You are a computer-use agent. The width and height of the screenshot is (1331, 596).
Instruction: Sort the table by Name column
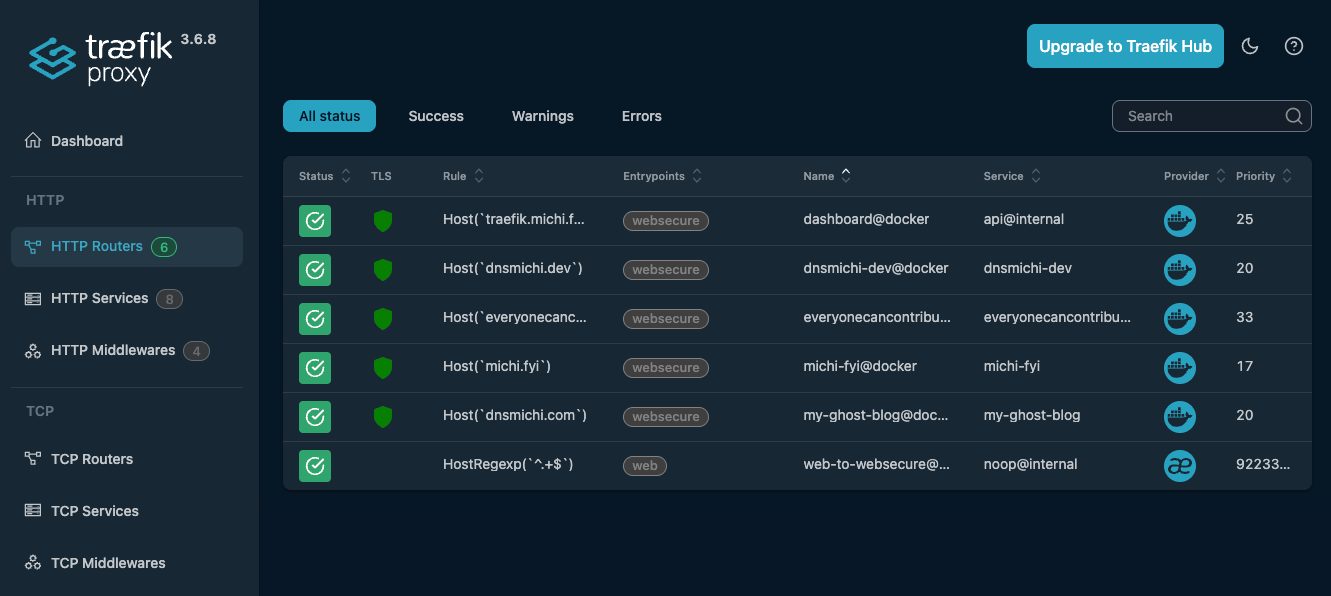(846, 175)
